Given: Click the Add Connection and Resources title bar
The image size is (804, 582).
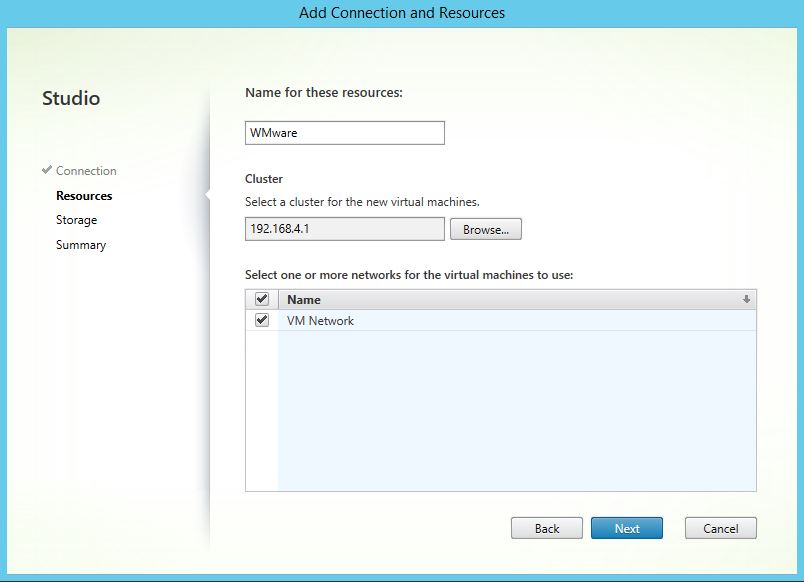Looking at the screenshot, I should pos(402,13).
